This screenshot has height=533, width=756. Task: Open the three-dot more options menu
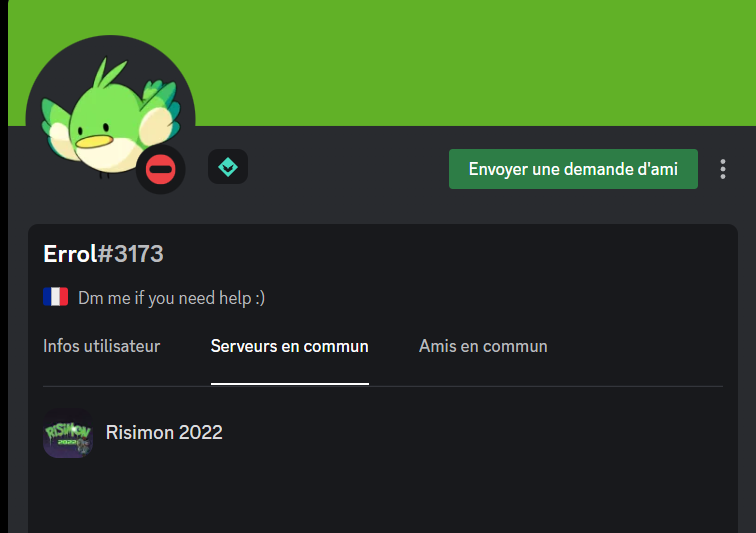tap(722, 169)
